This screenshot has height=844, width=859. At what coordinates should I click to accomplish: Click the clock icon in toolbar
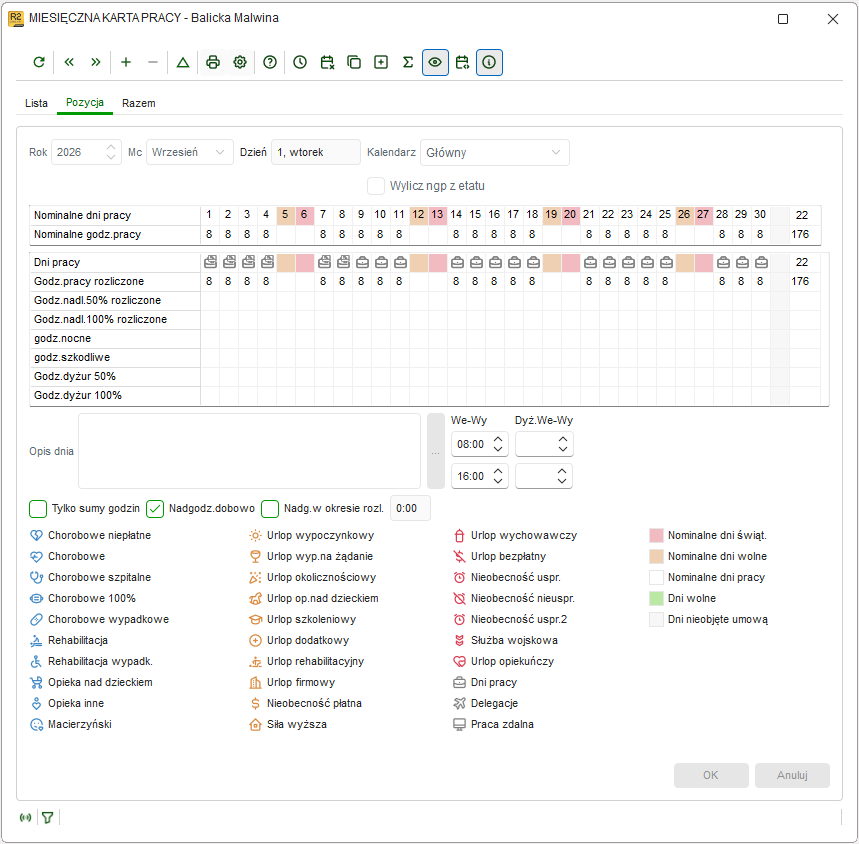(300, 62)
